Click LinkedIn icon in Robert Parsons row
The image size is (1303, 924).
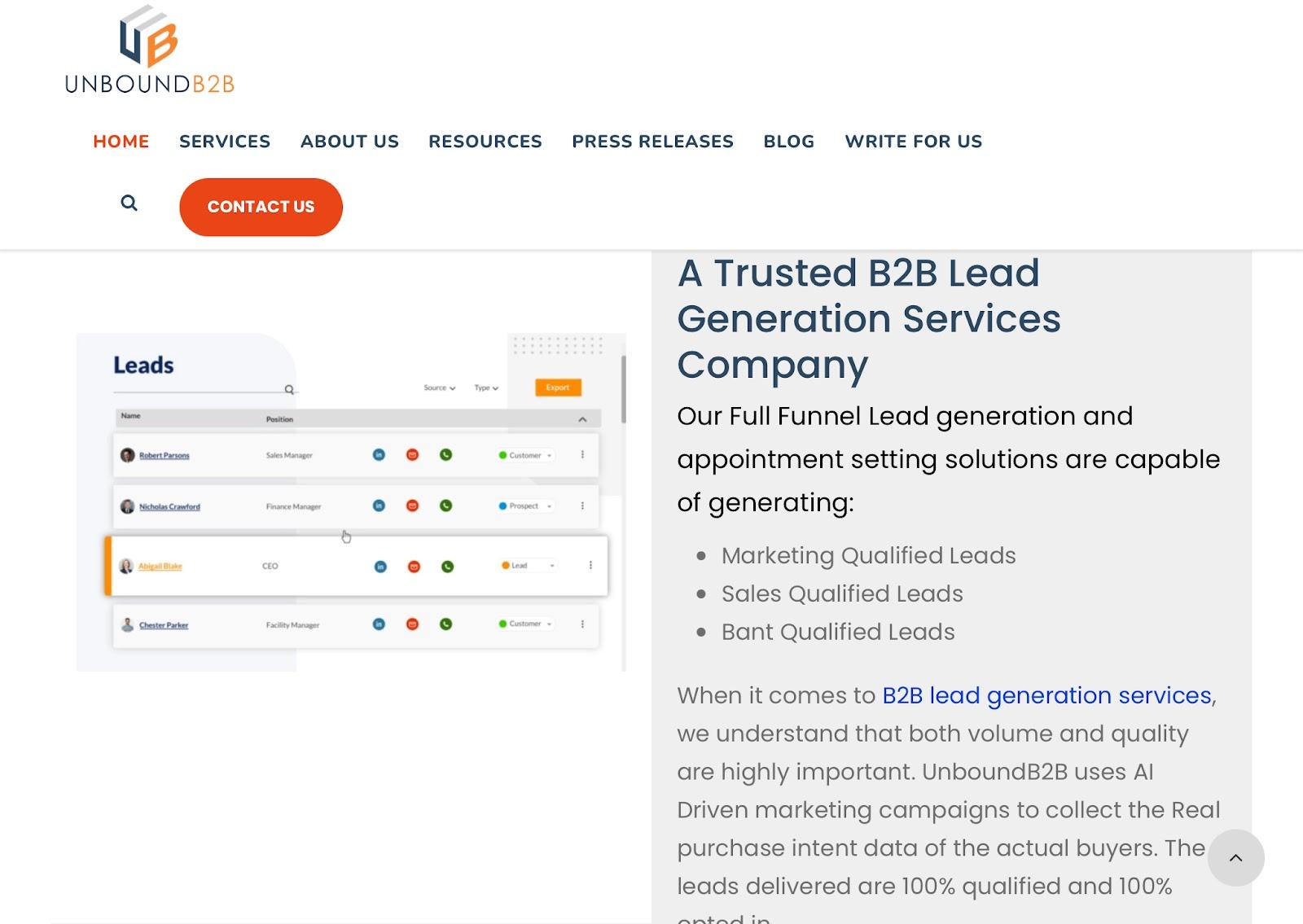379,454
